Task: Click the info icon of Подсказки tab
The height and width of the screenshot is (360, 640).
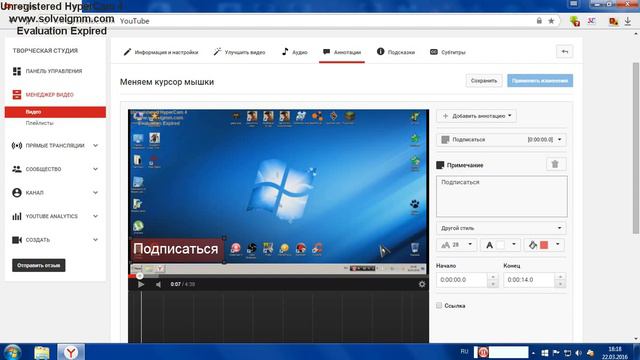Action: [380, 51]
